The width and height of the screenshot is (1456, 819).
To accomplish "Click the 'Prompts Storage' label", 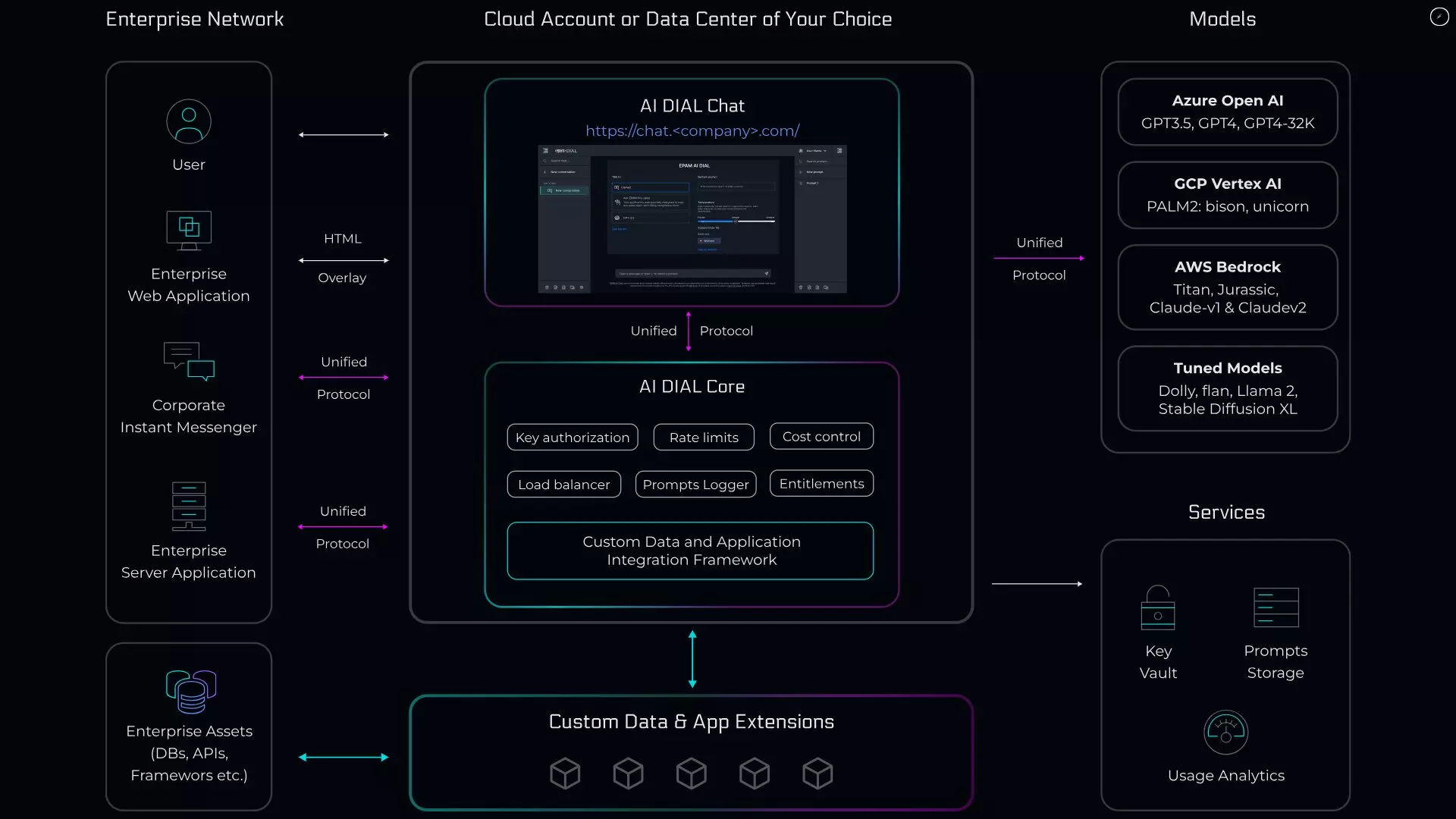I will pyautogui.click(x=1276, y=662).
